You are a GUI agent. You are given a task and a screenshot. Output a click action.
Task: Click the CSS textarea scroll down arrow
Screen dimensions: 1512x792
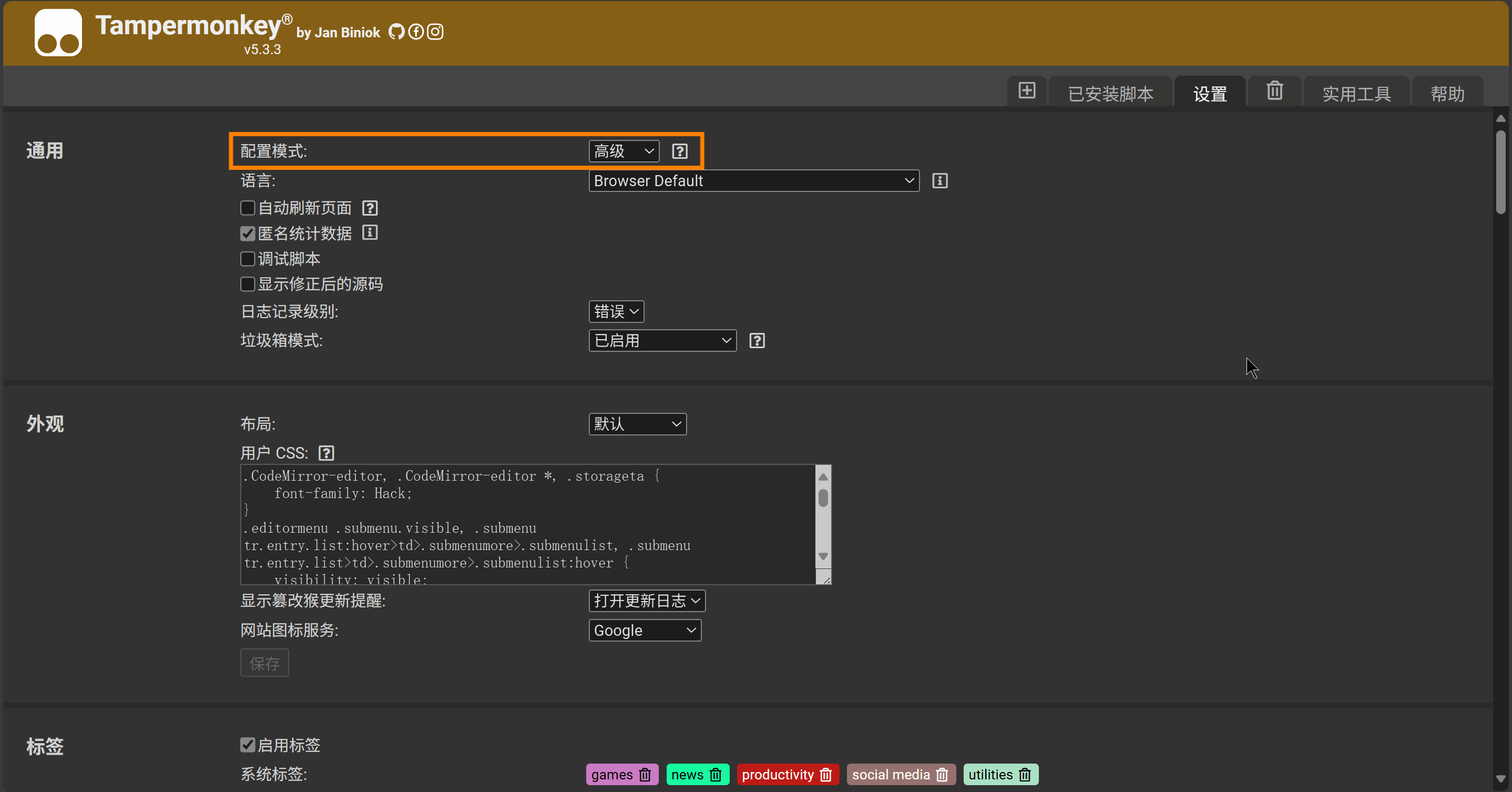[x=823, y=556]
